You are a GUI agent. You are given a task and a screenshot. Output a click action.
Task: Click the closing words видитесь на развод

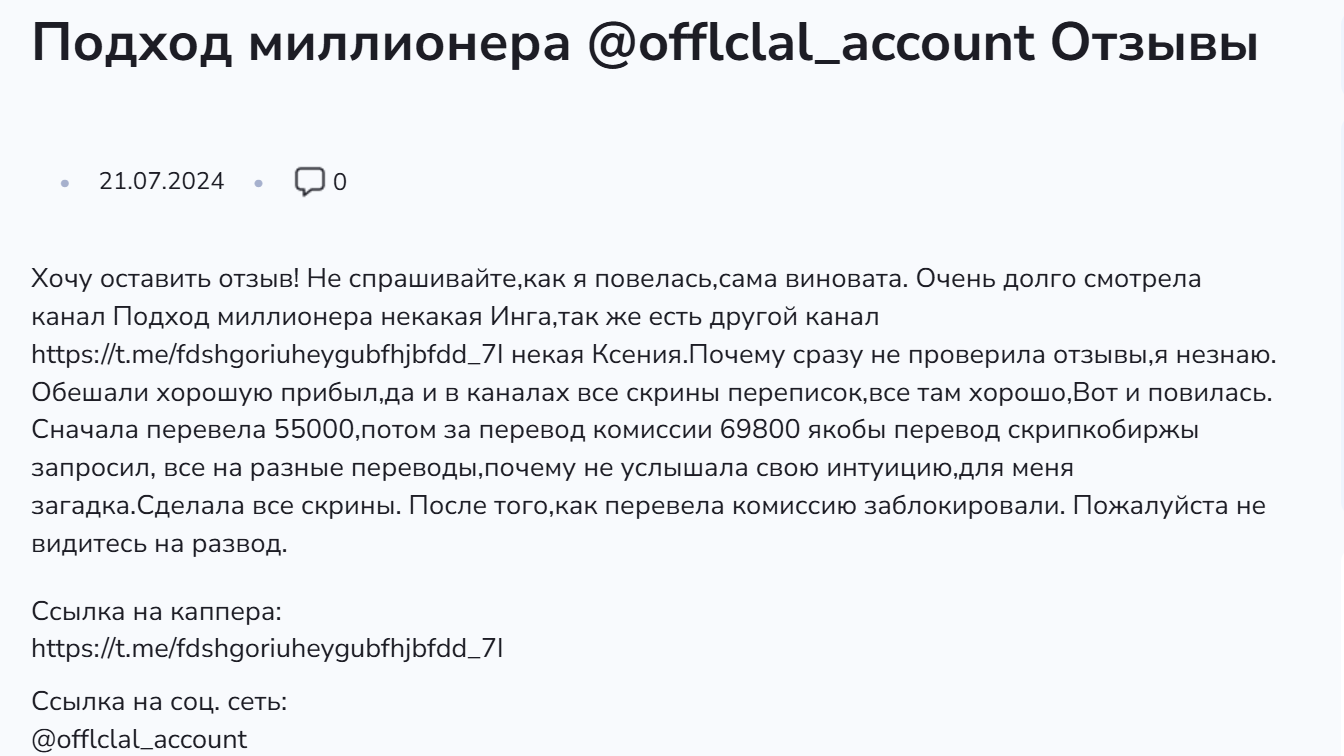(x=159, y=544)
